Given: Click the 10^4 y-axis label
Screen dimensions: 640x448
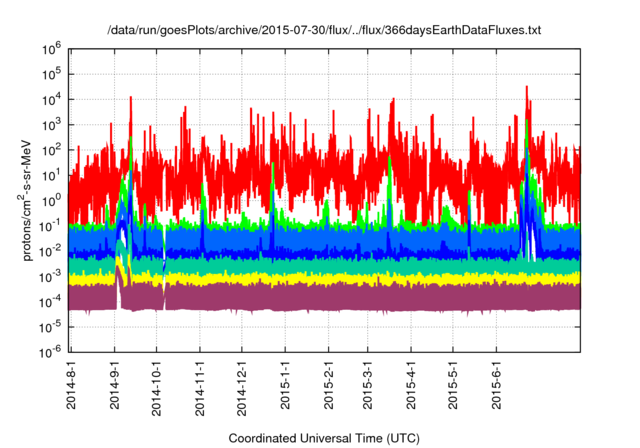Looking at the screenshot, I should [x=51, y=100].
